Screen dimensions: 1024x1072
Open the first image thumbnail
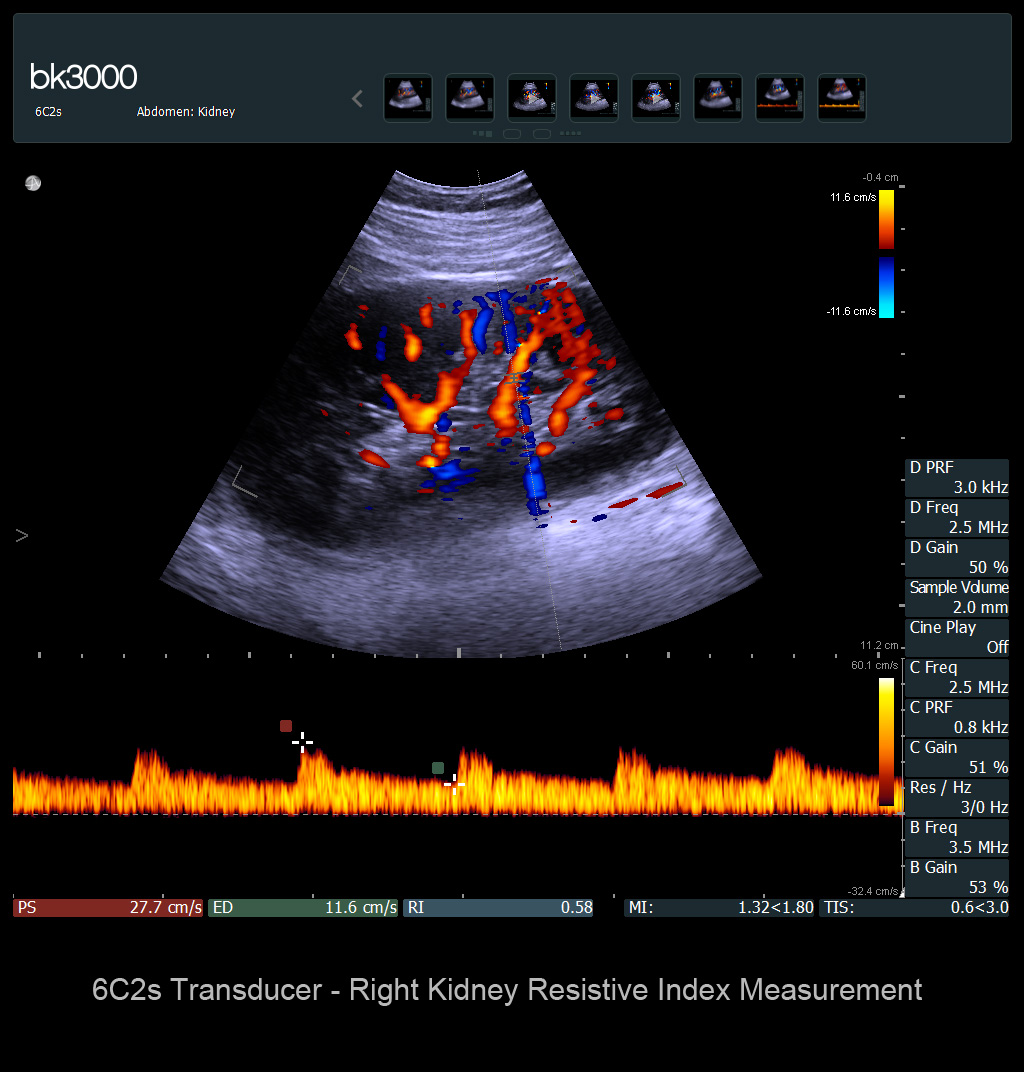coord(408,98)
